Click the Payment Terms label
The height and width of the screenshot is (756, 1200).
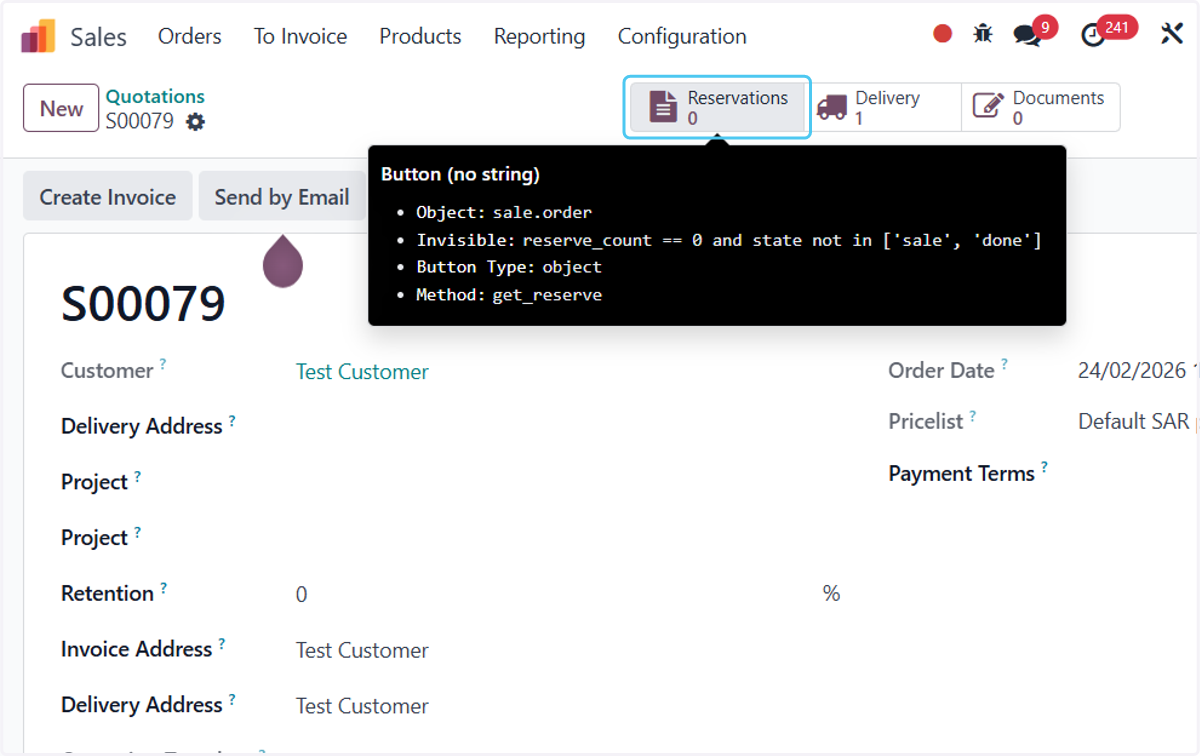pyautogui.click(x=961, y=474)
